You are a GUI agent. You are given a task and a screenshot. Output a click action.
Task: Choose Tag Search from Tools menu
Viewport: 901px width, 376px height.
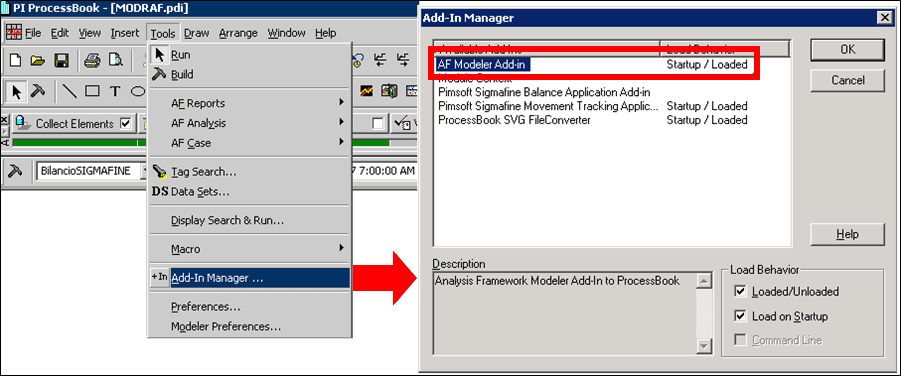click(x=249, y=172)
